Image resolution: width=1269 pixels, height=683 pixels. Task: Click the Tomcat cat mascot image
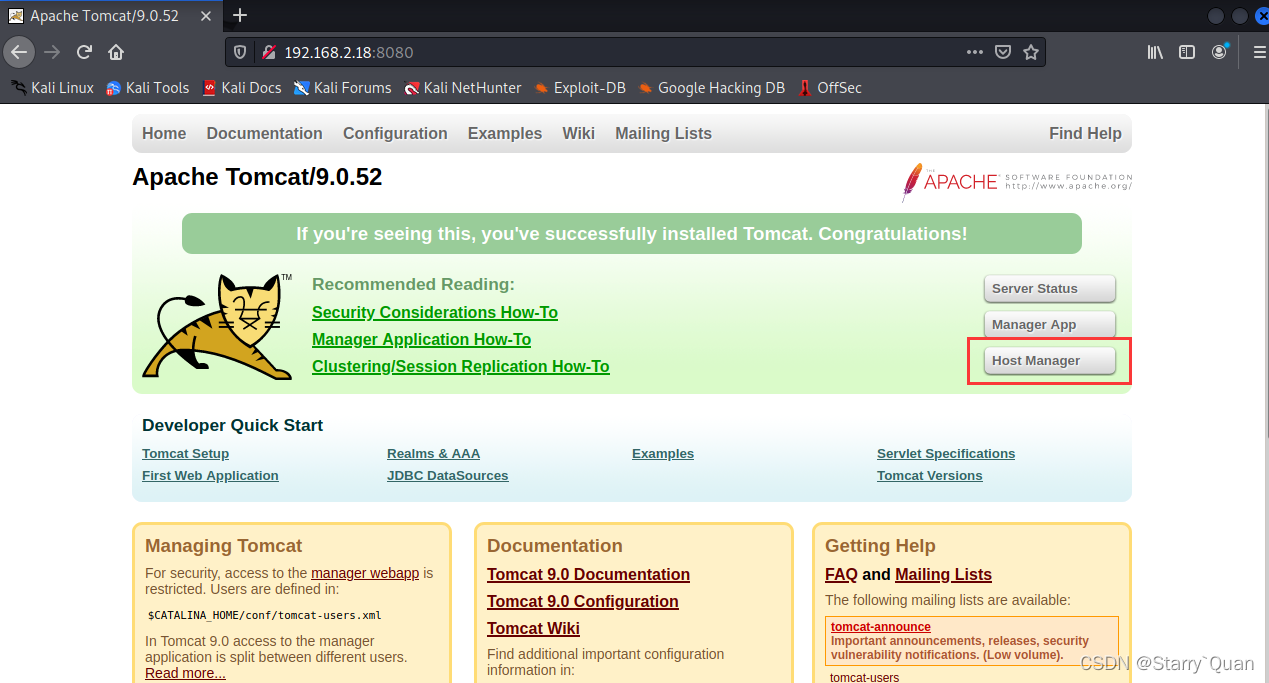click(x=217, y=326)
